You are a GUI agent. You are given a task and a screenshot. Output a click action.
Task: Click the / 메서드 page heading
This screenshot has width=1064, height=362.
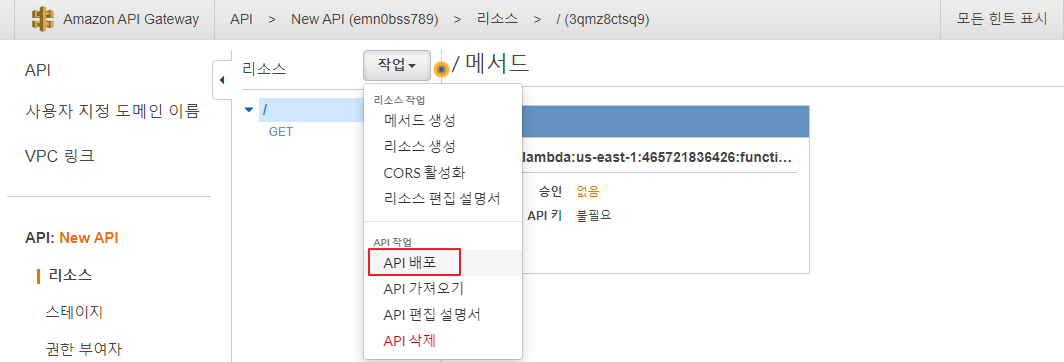tap(491, 64)
